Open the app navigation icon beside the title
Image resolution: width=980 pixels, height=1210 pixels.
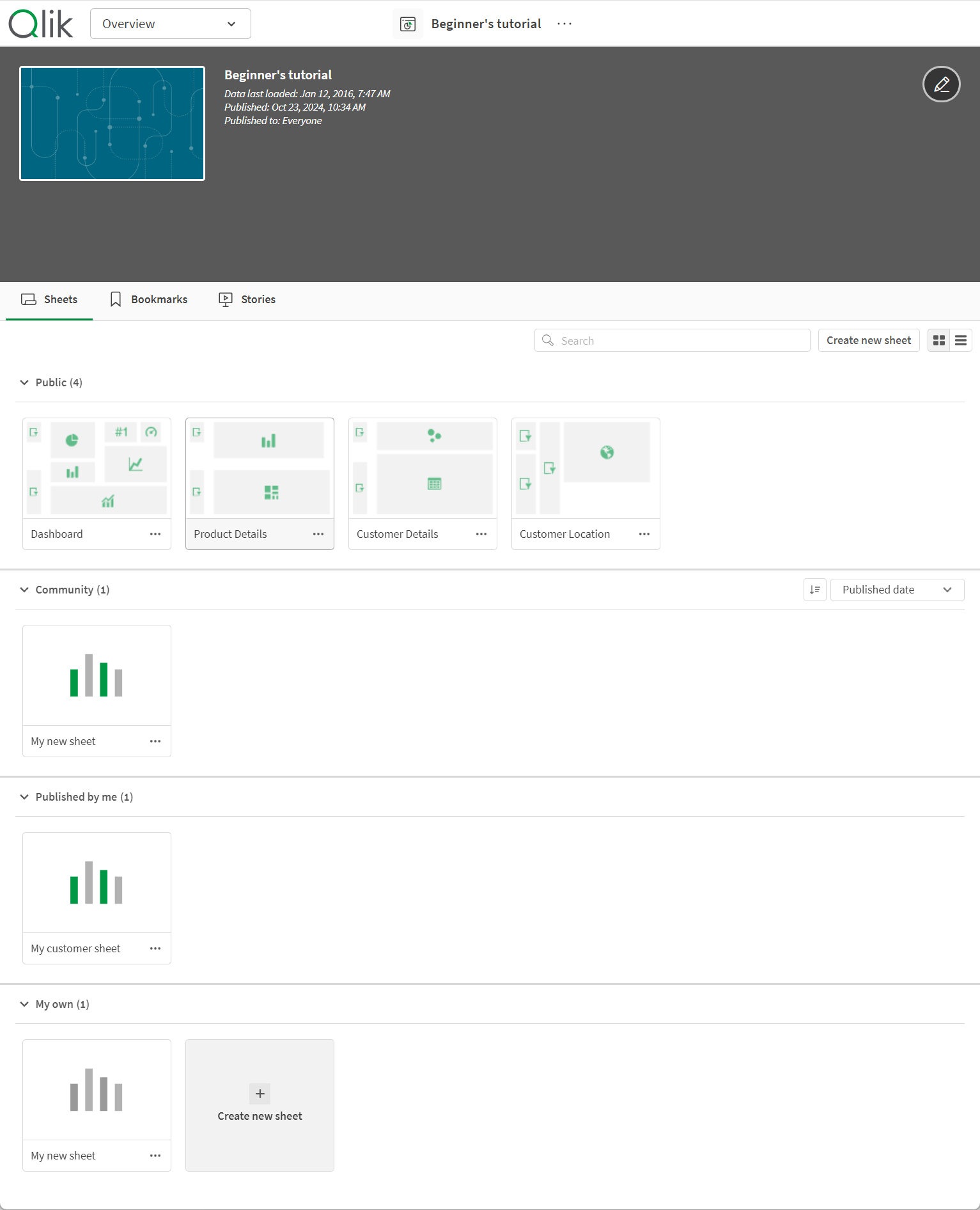point(408,24)
